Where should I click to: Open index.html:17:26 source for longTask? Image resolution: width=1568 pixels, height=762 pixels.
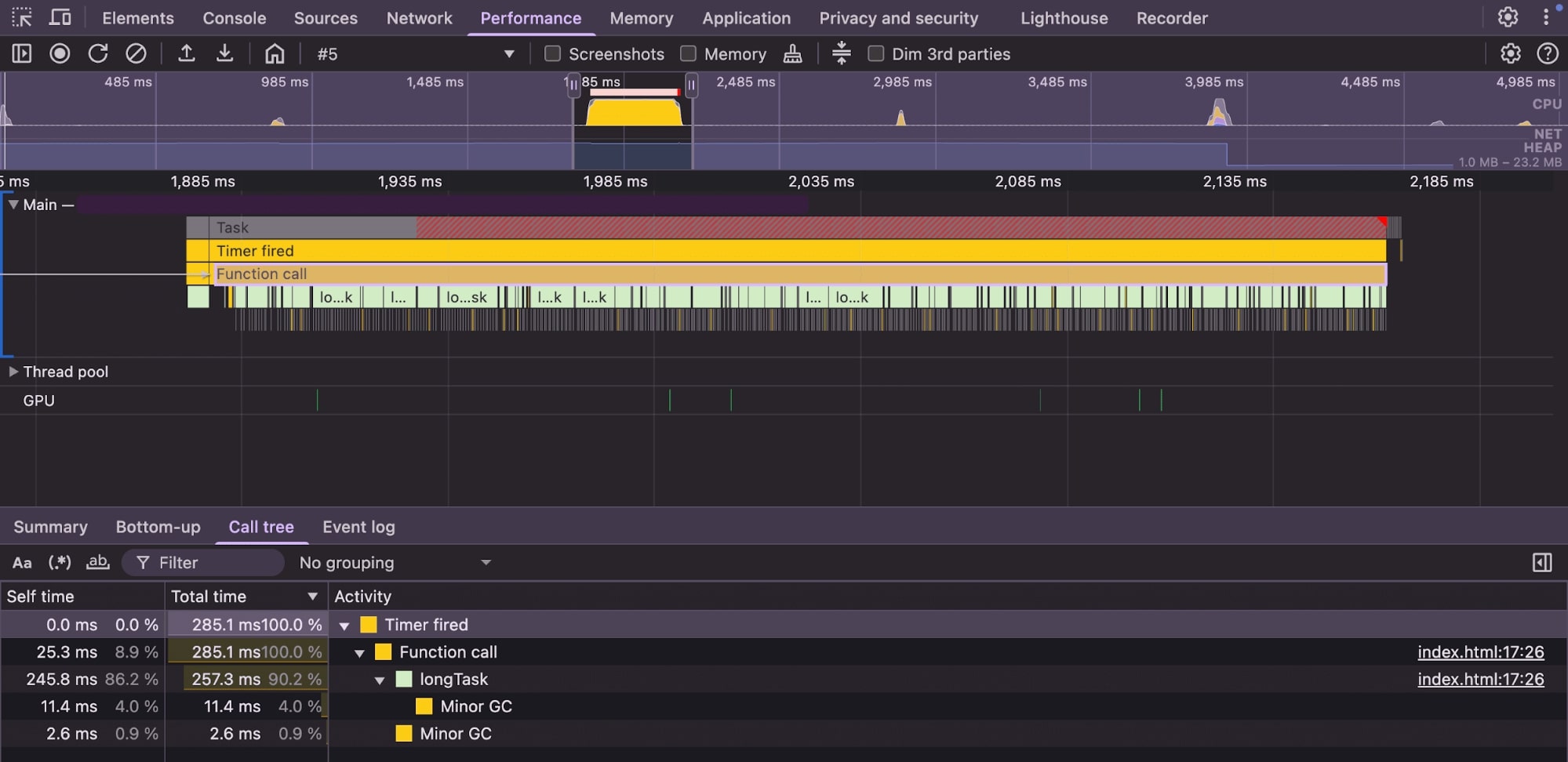point(1481,679)
